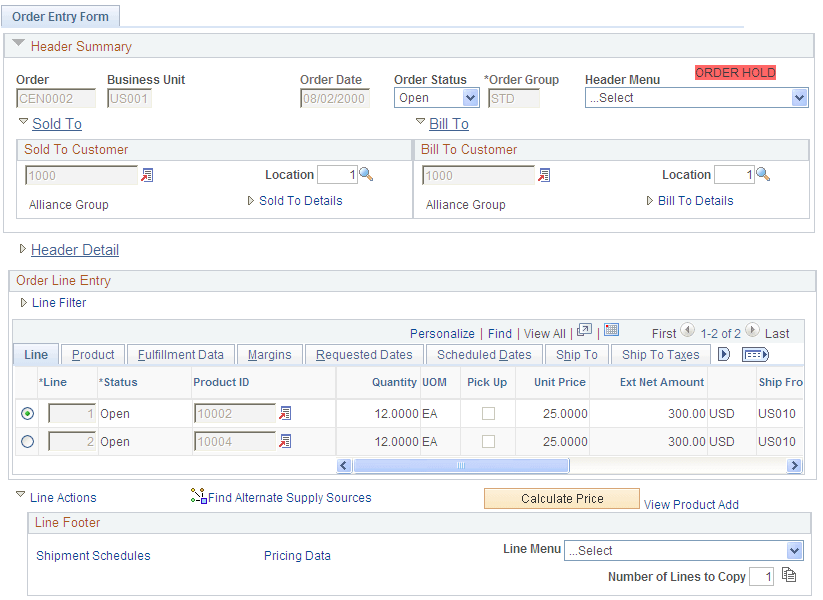Click horizontal scrollbar thumb in grid
Screen dimensions: 823x600
coord(461,466)
